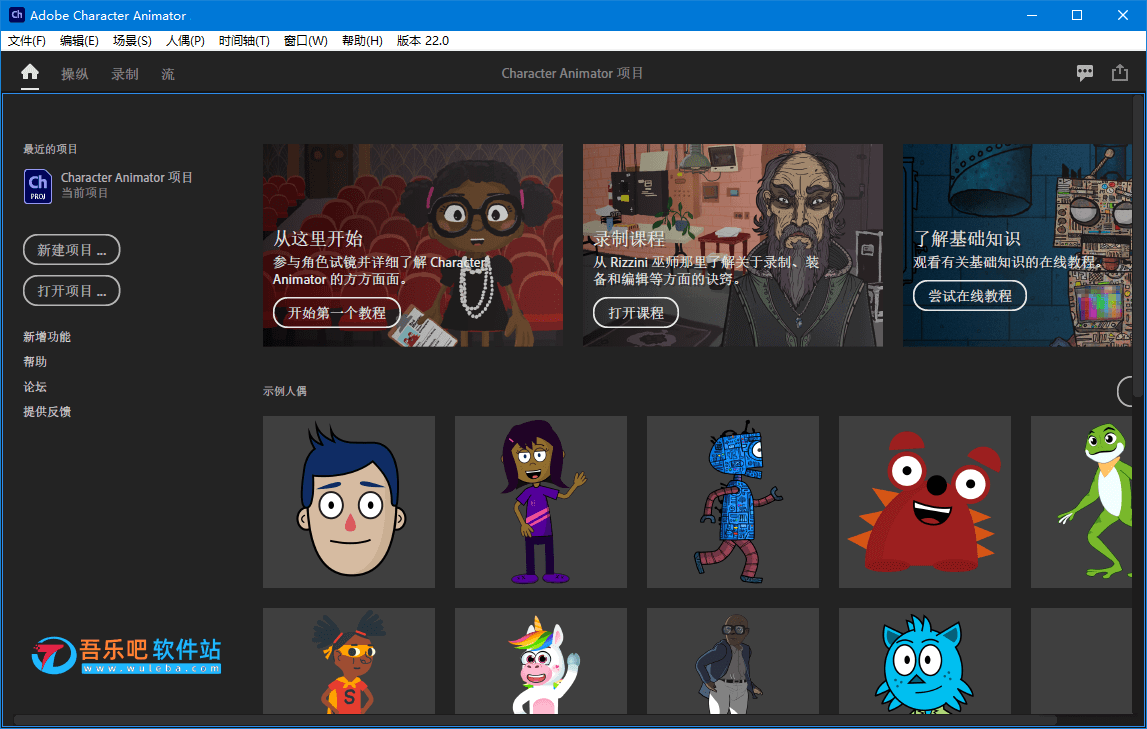Close the Character Animator window
Image resolution: width=1147 pixels, height=729 pixels.
pyautogui.click(x=1123, y=15)
